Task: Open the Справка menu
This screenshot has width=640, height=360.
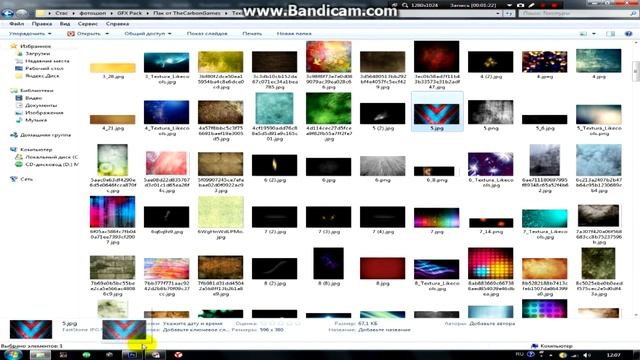Action: (117, 24)
